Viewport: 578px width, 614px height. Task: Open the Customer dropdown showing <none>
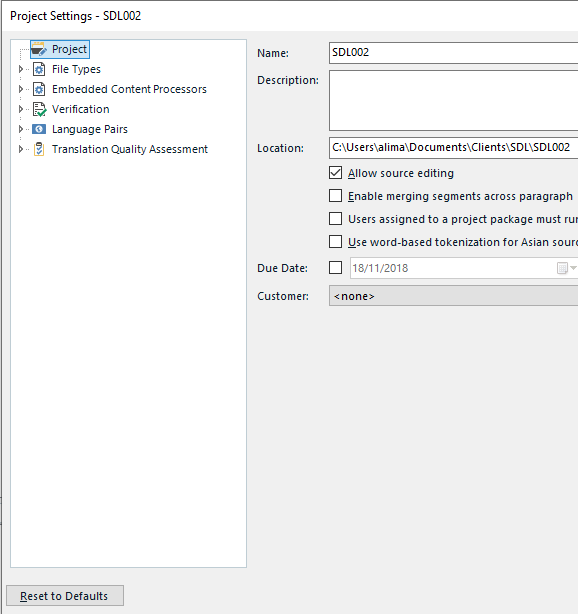(x=453, y=296)
